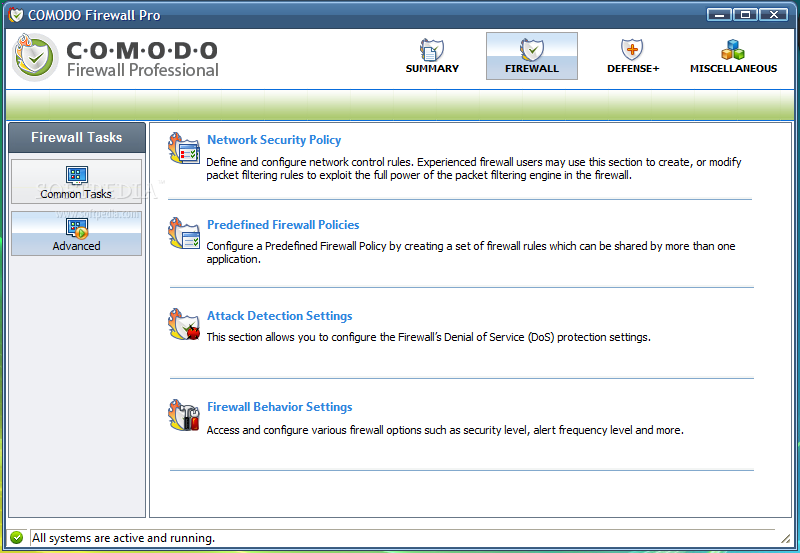The width and height of the screenshot is (800, 553).
Task: Open the Summary section shield icon
Action: click(x=432, y=50)
